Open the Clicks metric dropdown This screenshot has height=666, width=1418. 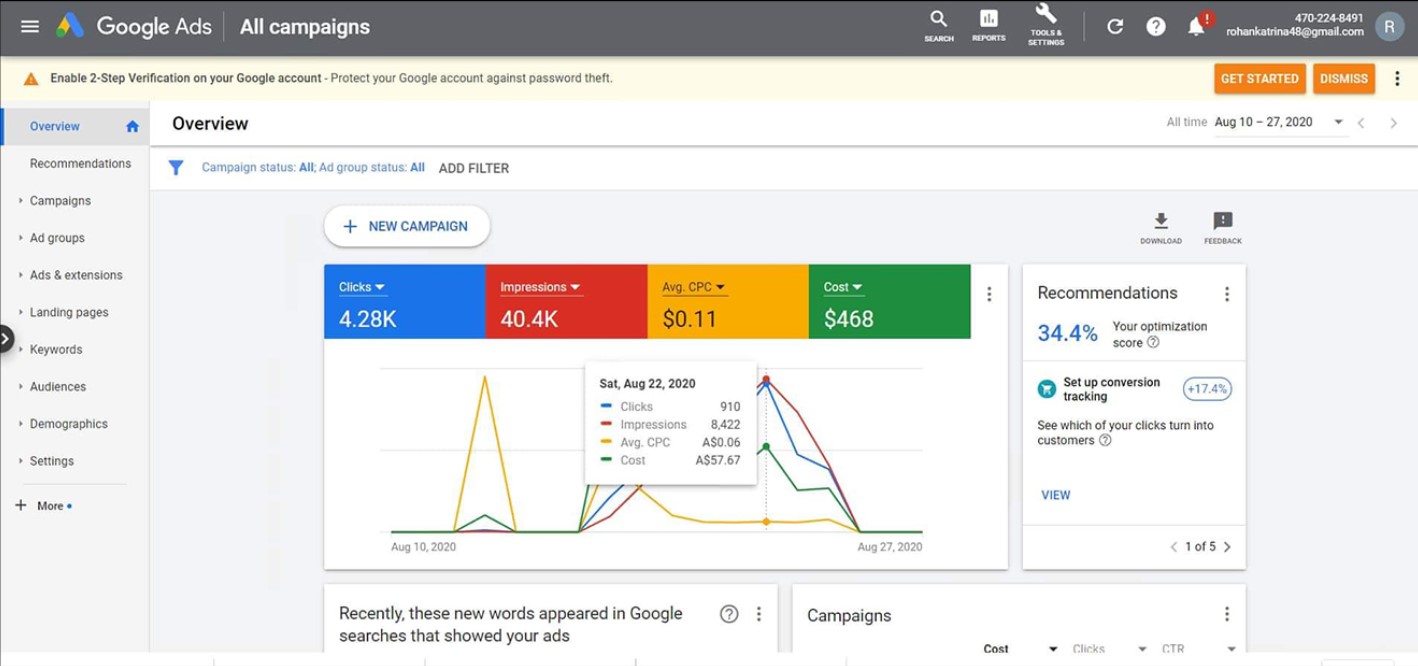coord(362,288)
